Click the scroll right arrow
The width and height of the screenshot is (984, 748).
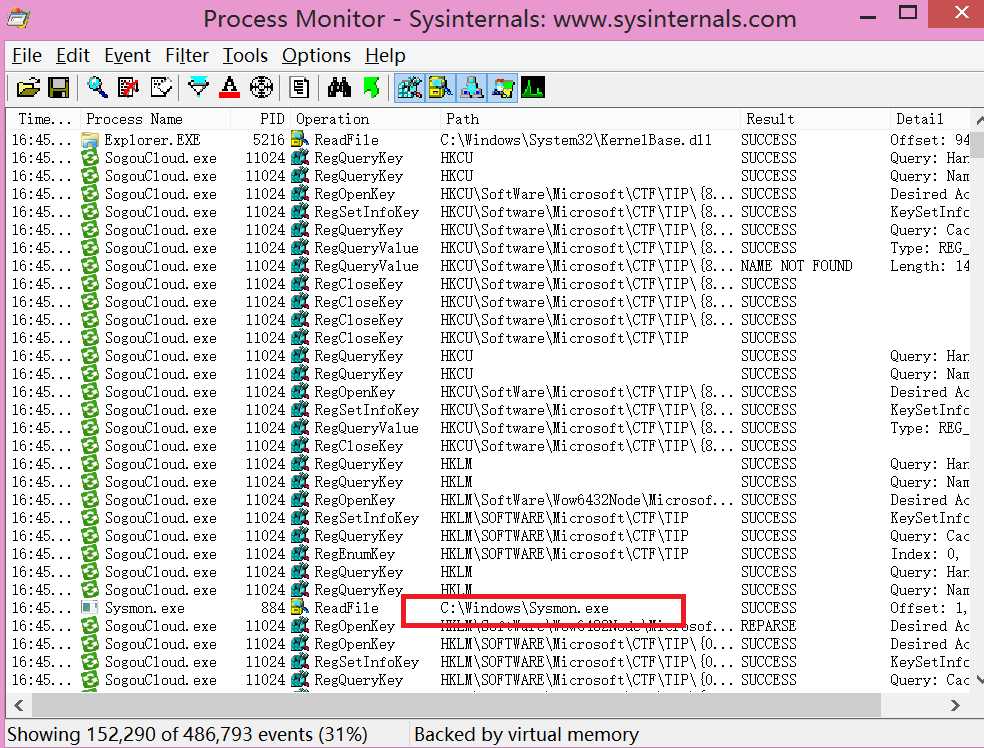tap(955, 705)
